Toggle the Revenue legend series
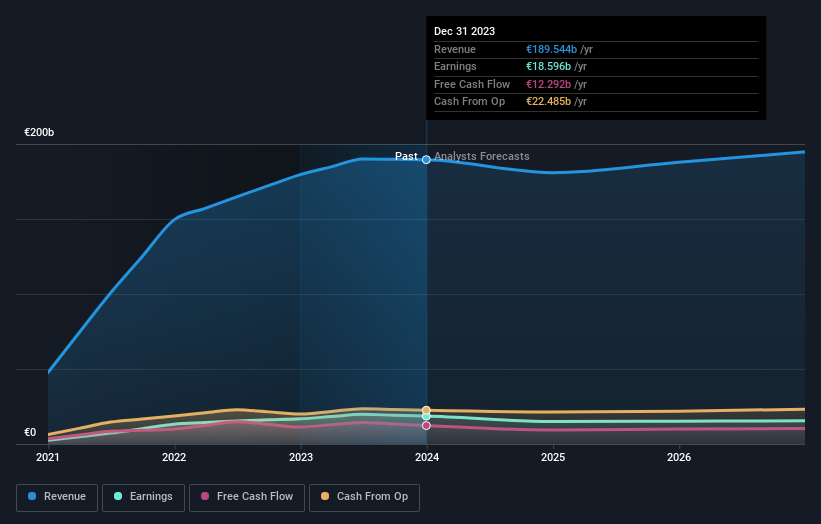821x524 pixels. [x=57, y=497]
